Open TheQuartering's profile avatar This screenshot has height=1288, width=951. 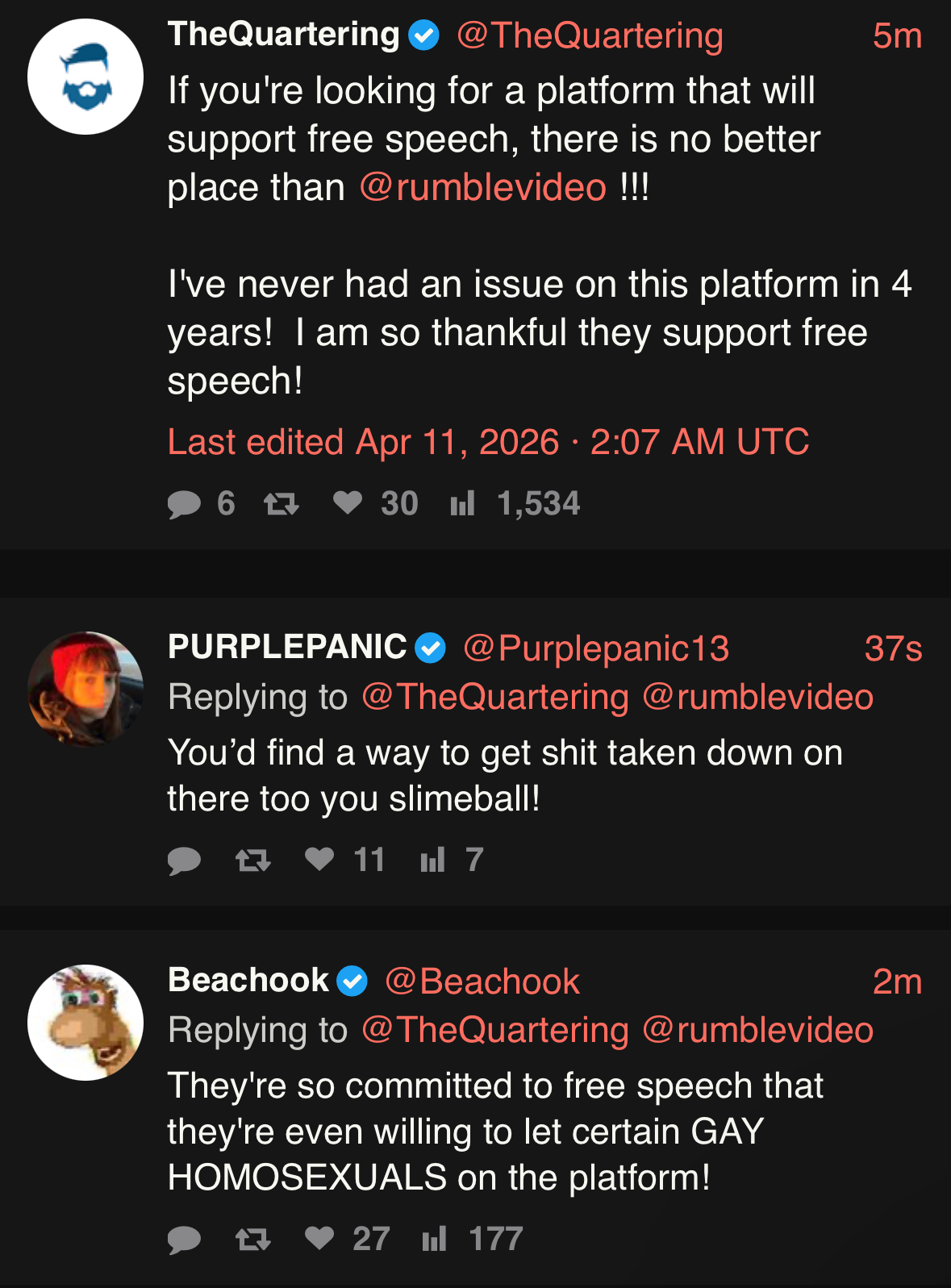[86, 77]
